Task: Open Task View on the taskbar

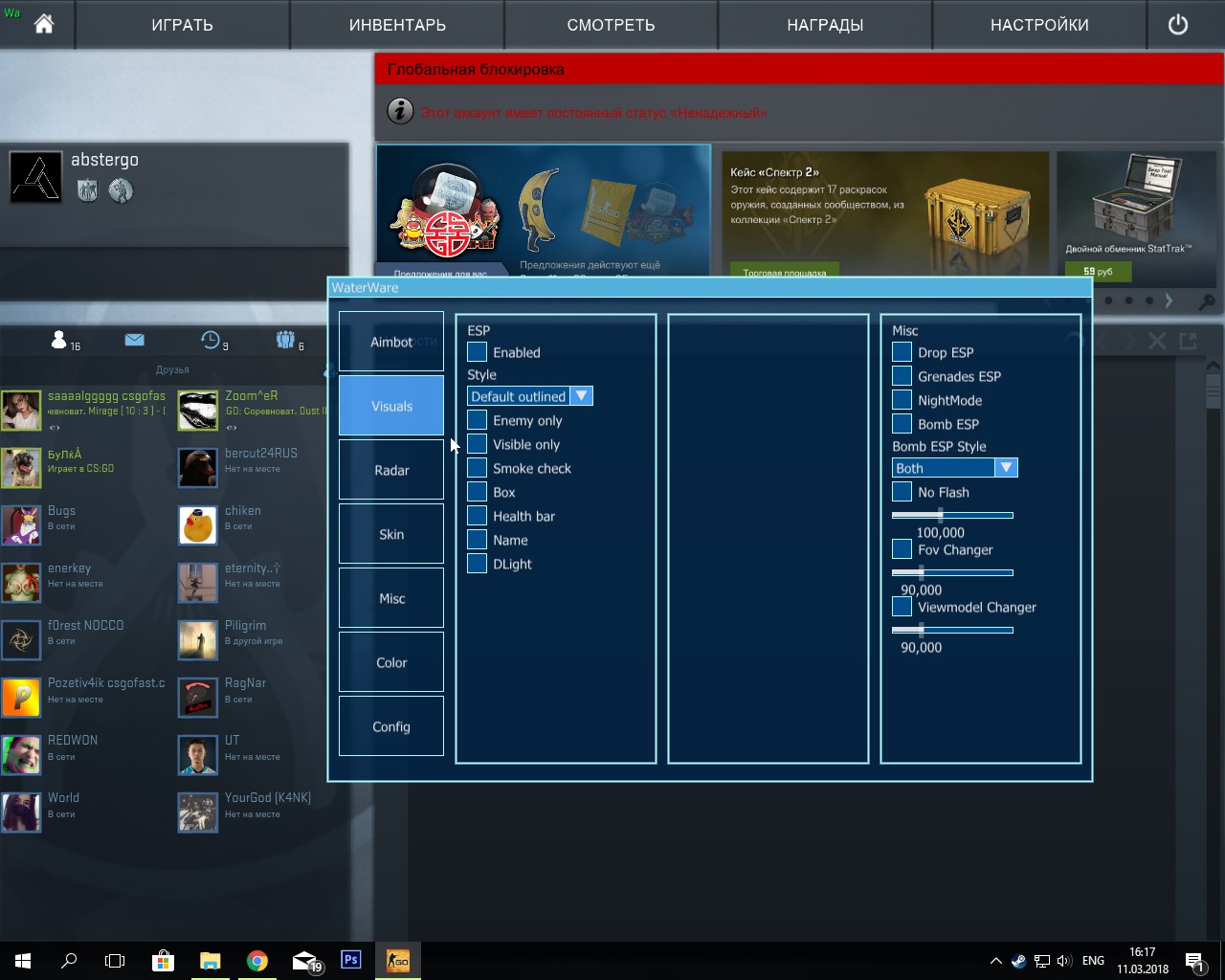Action: pyautogui.click(x=115, y=960)
